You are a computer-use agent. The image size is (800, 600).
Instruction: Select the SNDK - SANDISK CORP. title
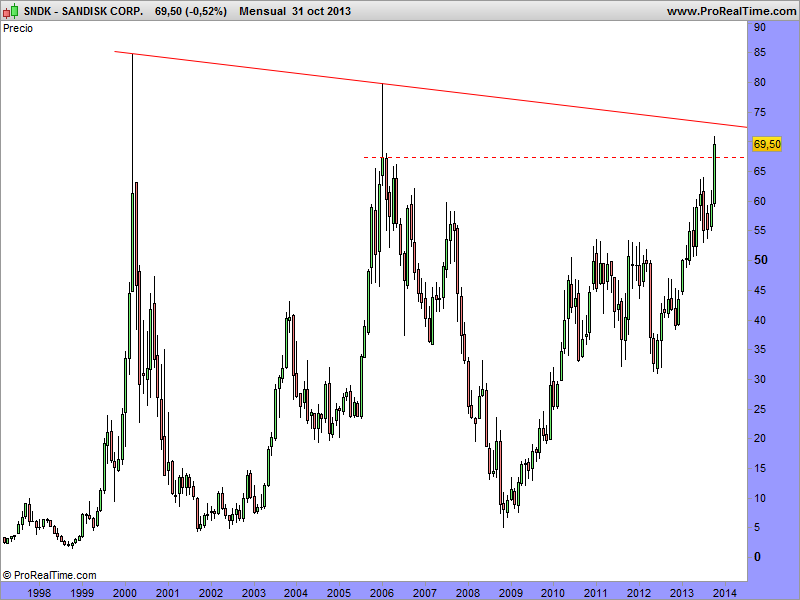click(x=83, y=11)
